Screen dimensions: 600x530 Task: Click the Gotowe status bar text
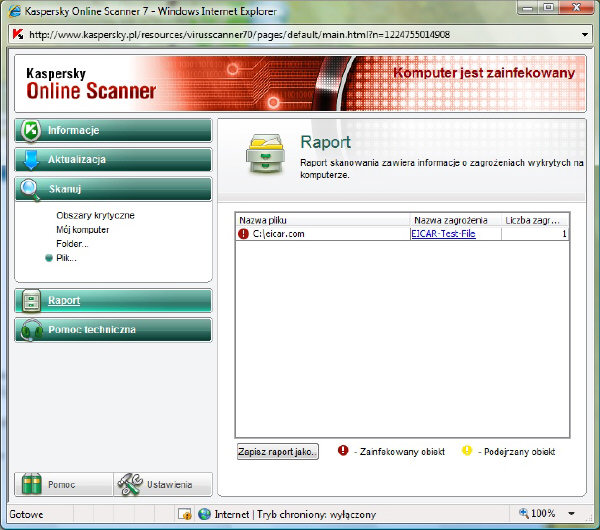pos(26,514)
